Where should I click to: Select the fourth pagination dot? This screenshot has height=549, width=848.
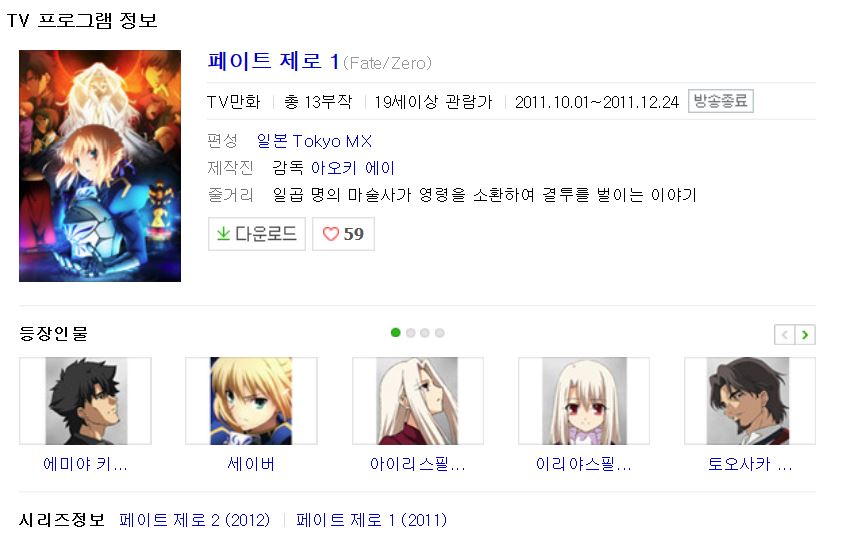click(x=440, y=332)
